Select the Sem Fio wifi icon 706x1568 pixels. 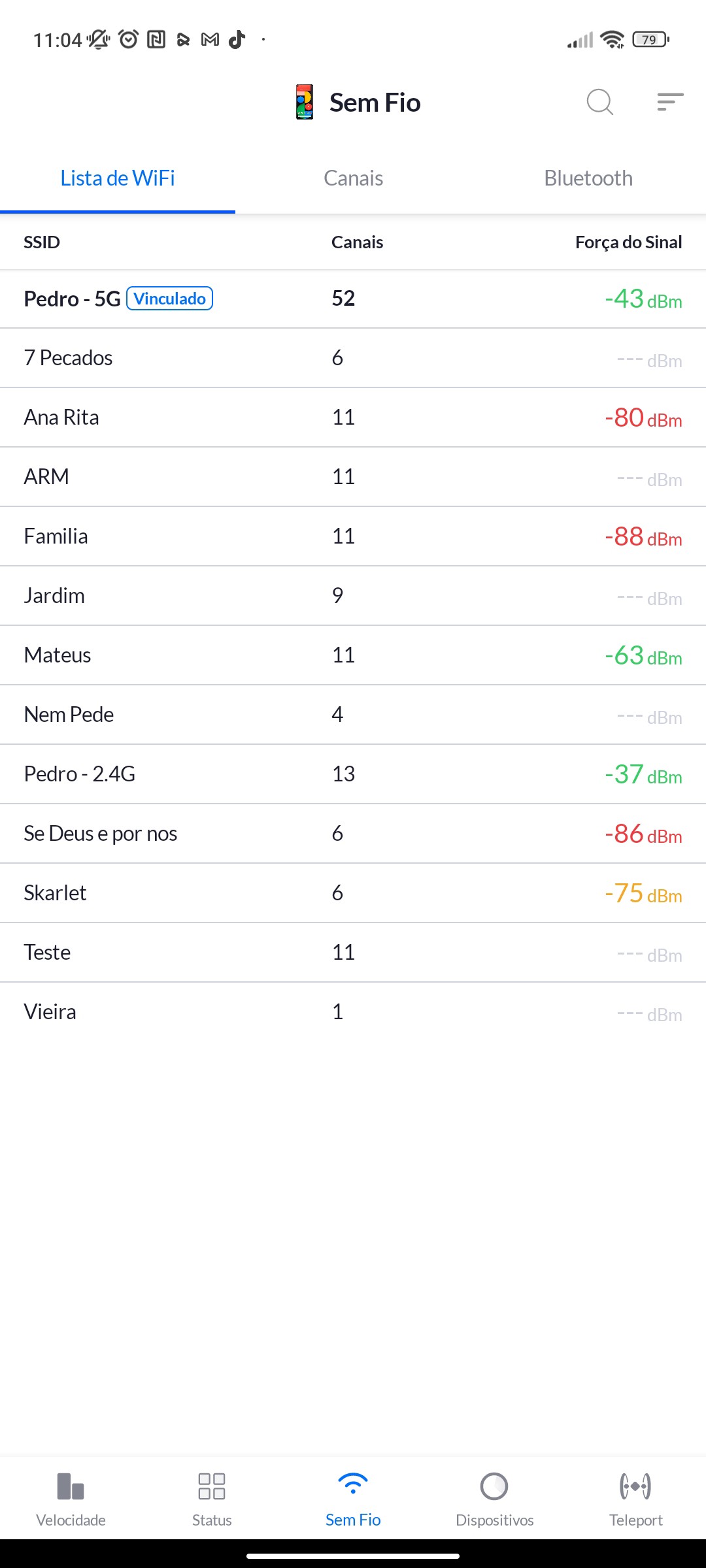tap(353, 1484)
